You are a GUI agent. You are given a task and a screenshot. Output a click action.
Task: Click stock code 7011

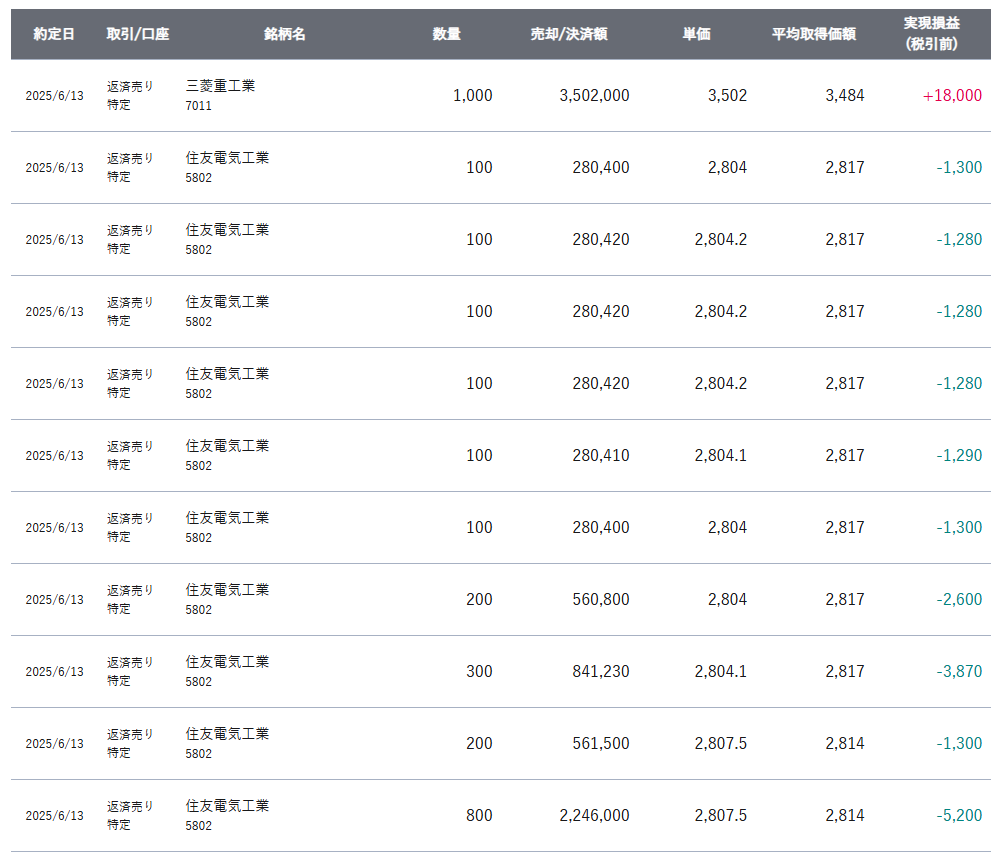[198, 106]
